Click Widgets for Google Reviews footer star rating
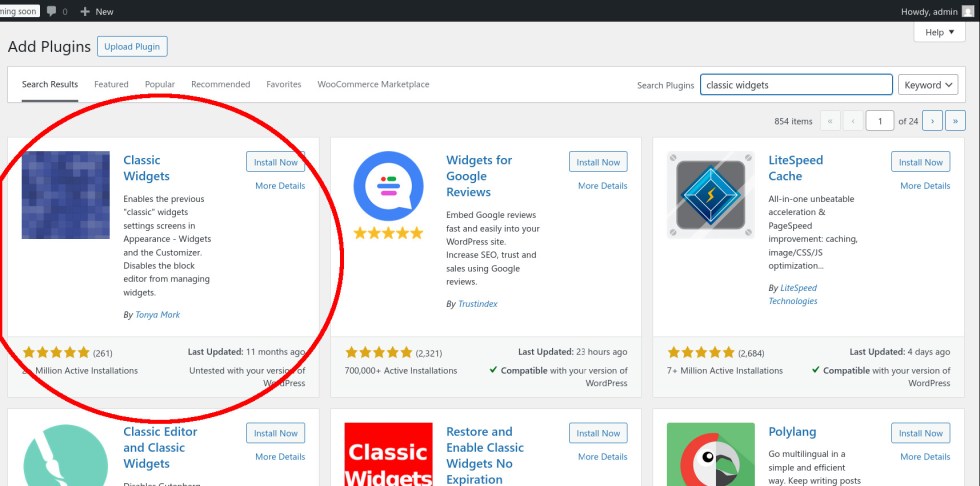980x486 pixels. (x=379, y=352)
